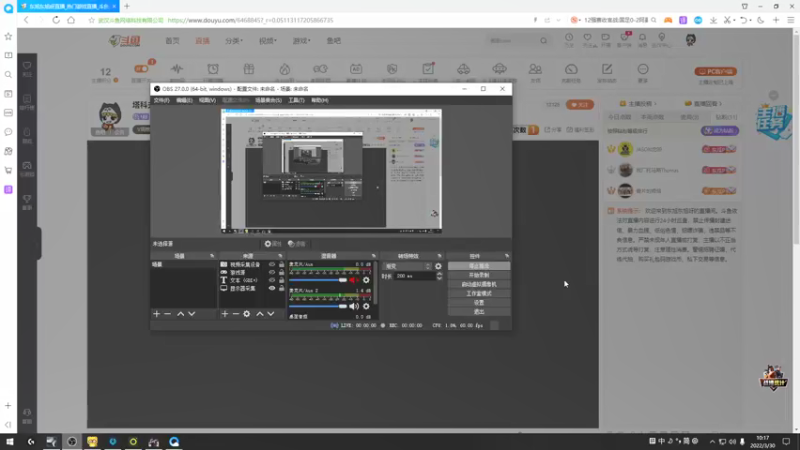Toggle the lock on the 文本 (GDI+) source
The image size is (800, 450).
click(x=282, y=280)
